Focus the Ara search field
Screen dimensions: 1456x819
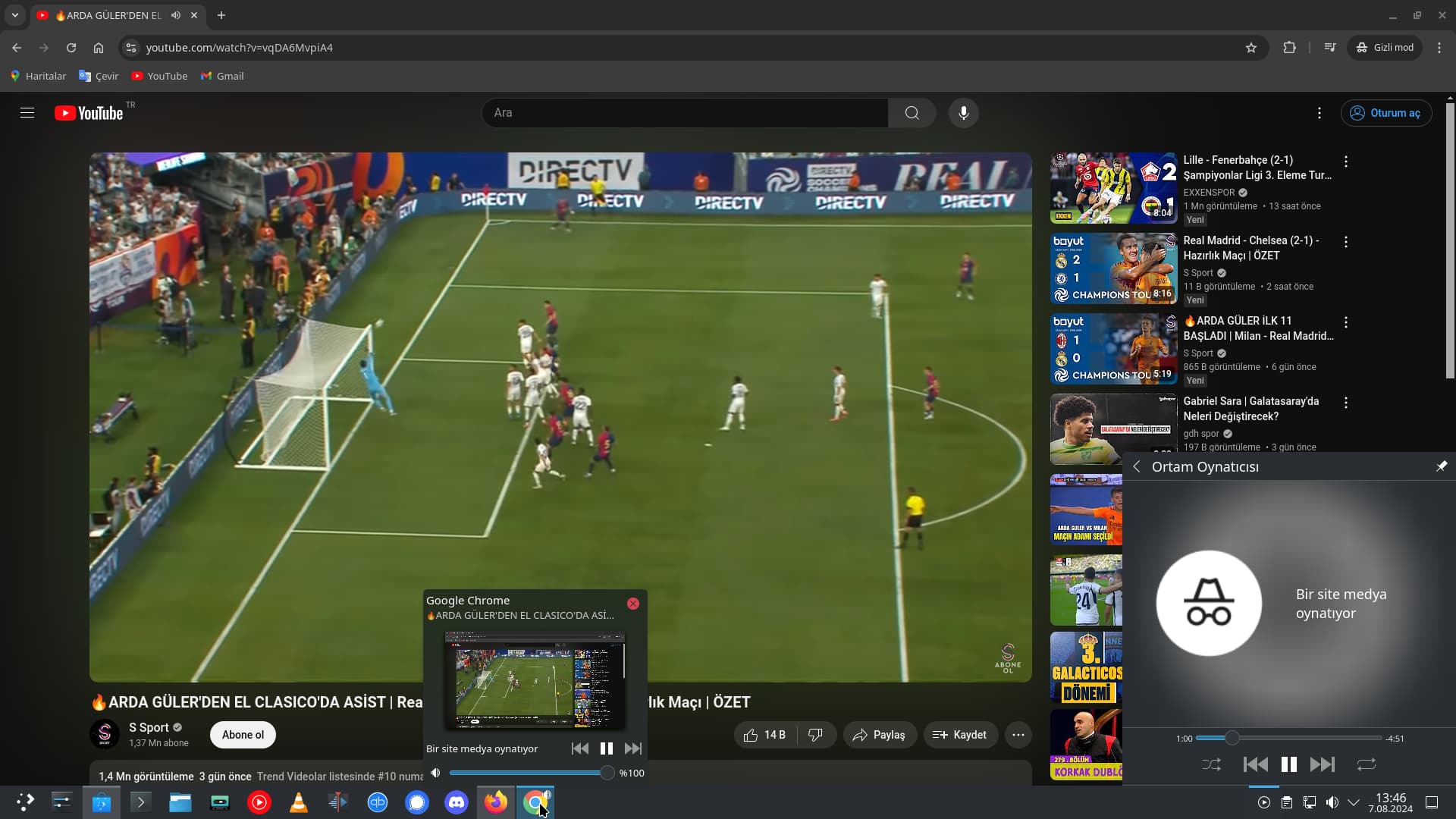[686, 113]
